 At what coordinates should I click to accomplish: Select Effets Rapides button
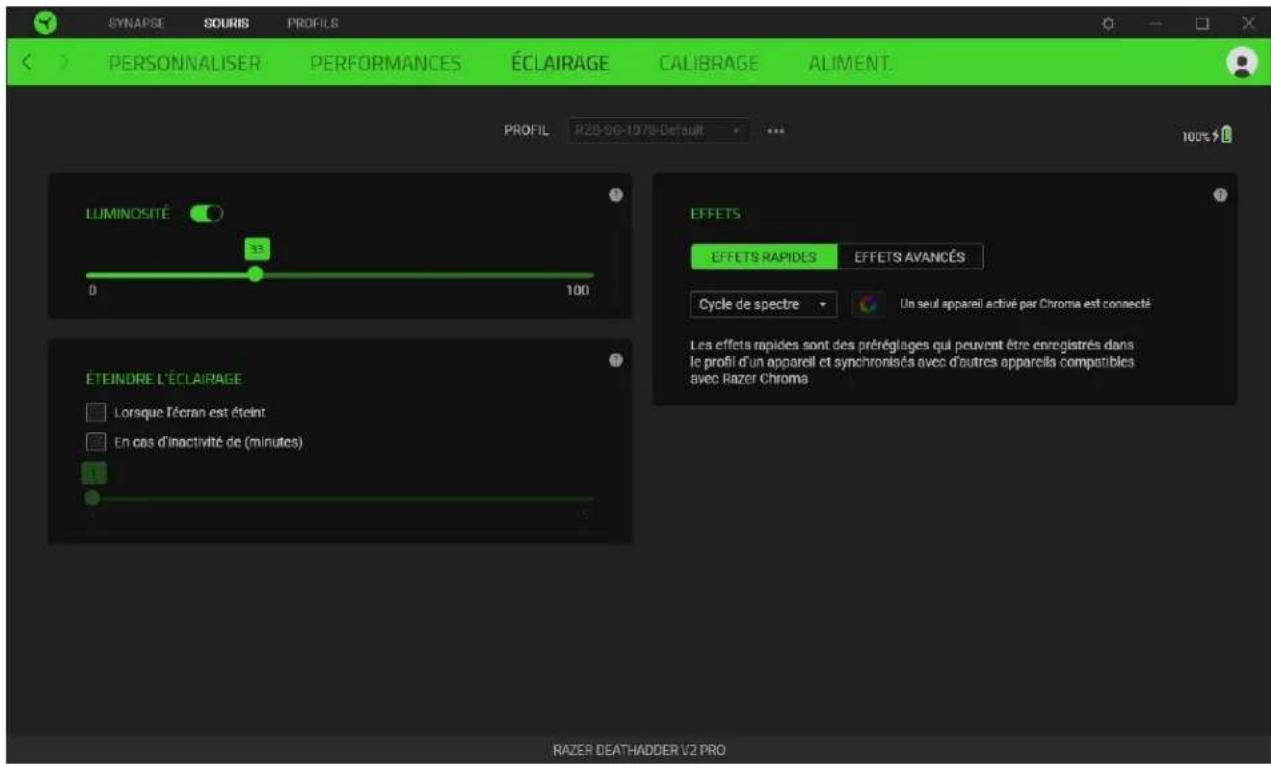click(x=764, y=257)
